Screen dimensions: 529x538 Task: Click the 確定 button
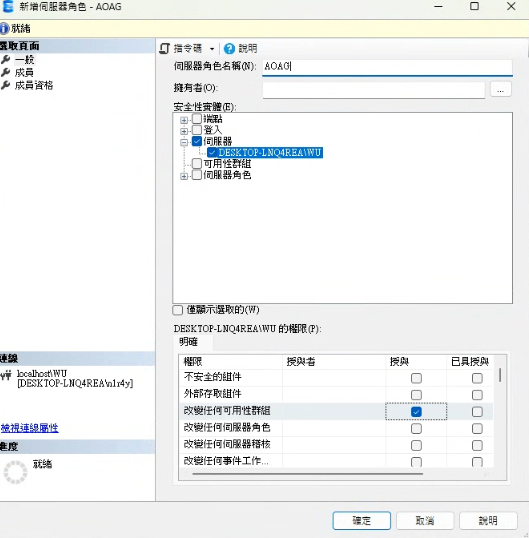click(x=362, y=520)
